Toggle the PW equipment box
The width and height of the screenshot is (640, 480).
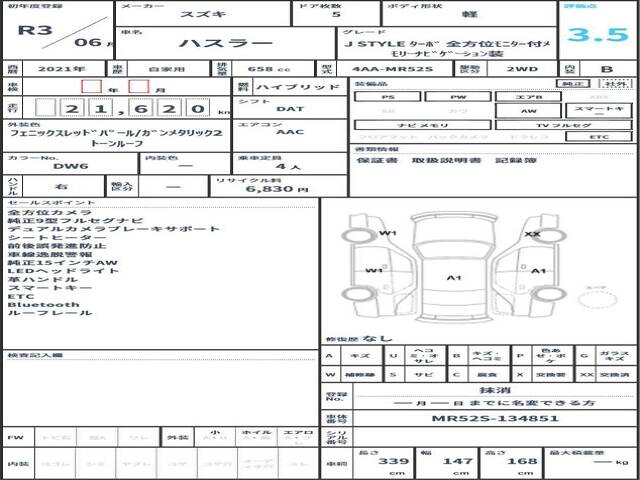pos(458,97)
